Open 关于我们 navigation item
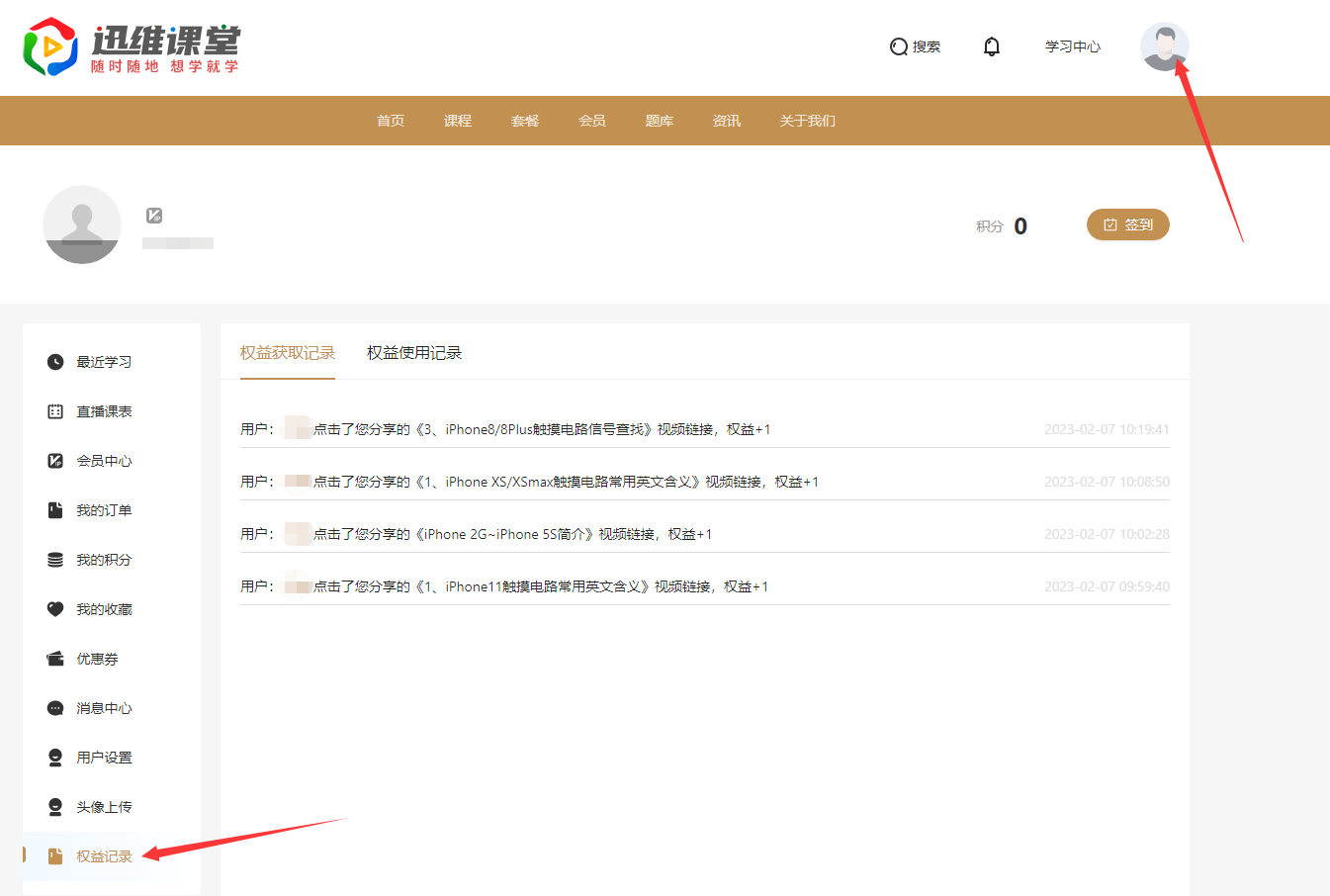Image resolution: width=1330 pixels, height=896 pixels. (807, 121)
